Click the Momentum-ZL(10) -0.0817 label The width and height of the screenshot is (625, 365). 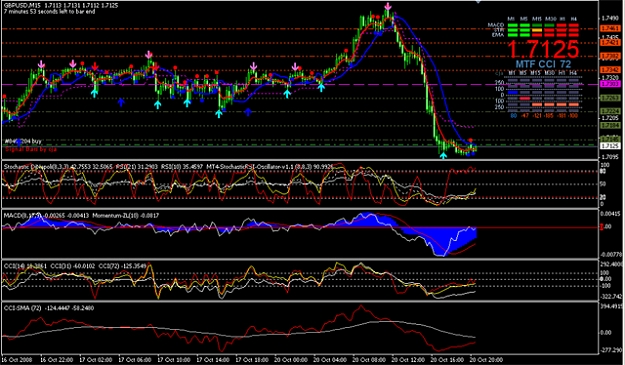pos(126,216)
